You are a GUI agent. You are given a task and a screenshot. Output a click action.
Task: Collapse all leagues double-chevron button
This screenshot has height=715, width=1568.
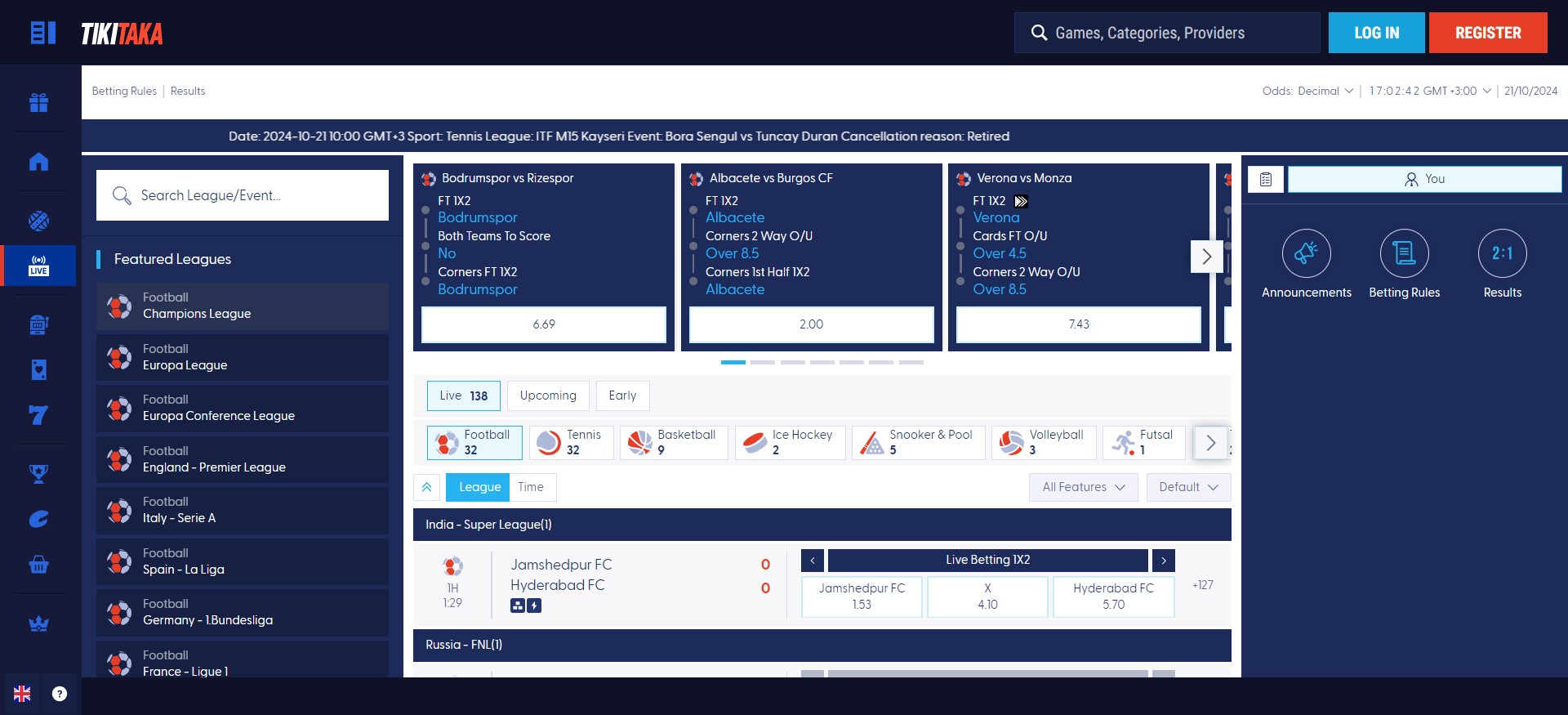click(426, 487)
